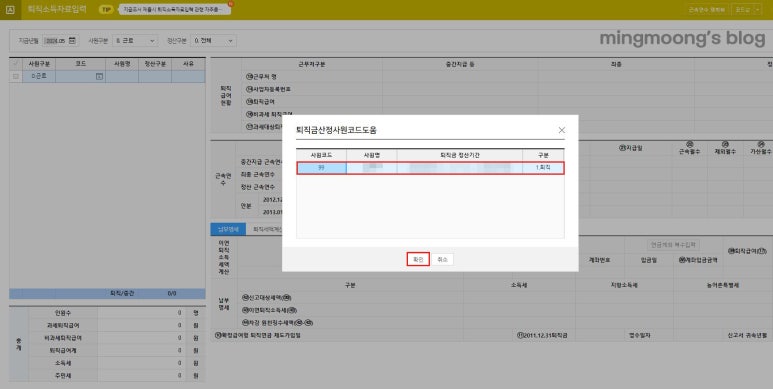
Task: Switch to the 퇴직세액계산 tab
Action: point(267,229)
